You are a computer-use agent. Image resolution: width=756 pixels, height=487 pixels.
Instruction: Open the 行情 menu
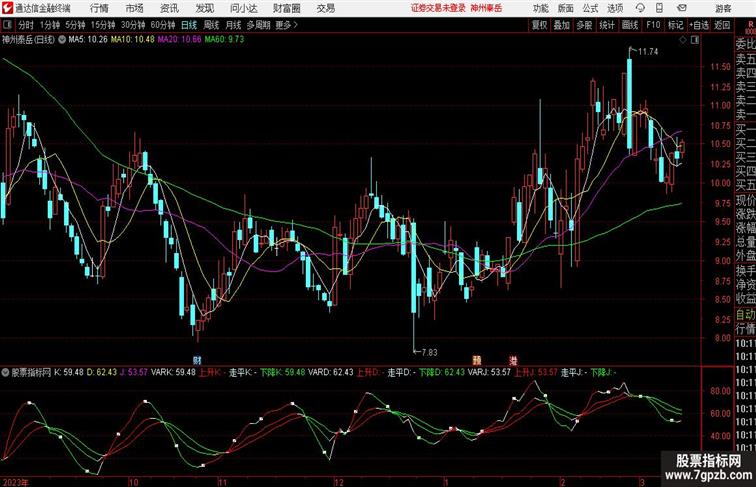click(x=99, y=8)
